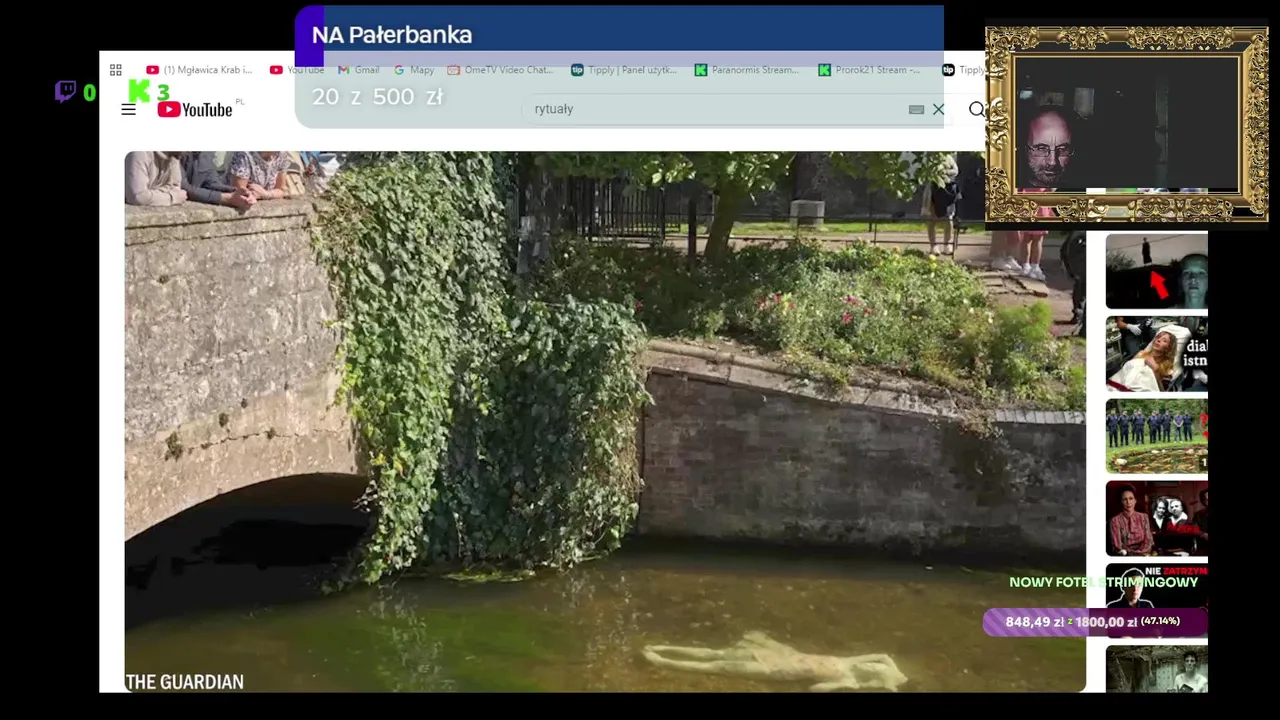Click the Guardian video player showing the river
The width and height of the screenshot is (1280, 720).
[x=604, y=421]
